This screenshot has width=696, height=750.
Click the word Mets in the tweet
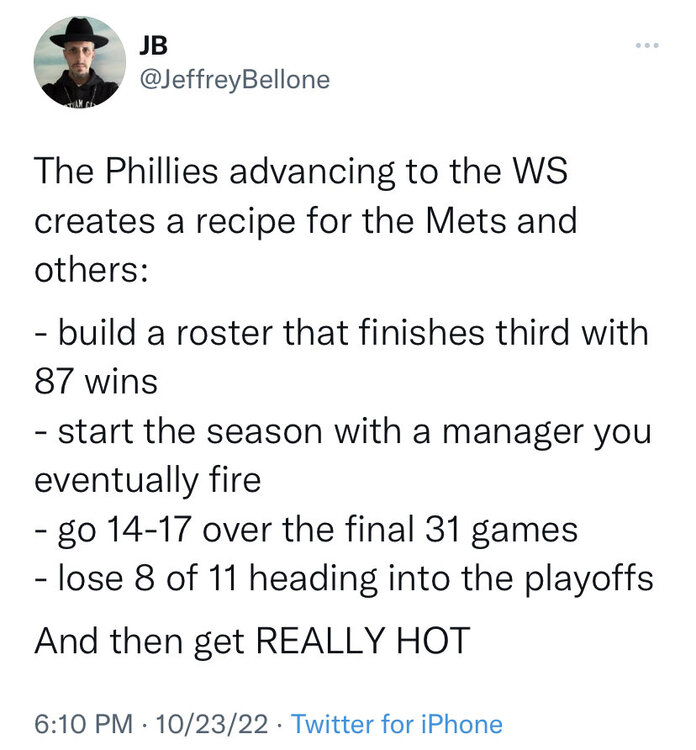click(465, 221)
